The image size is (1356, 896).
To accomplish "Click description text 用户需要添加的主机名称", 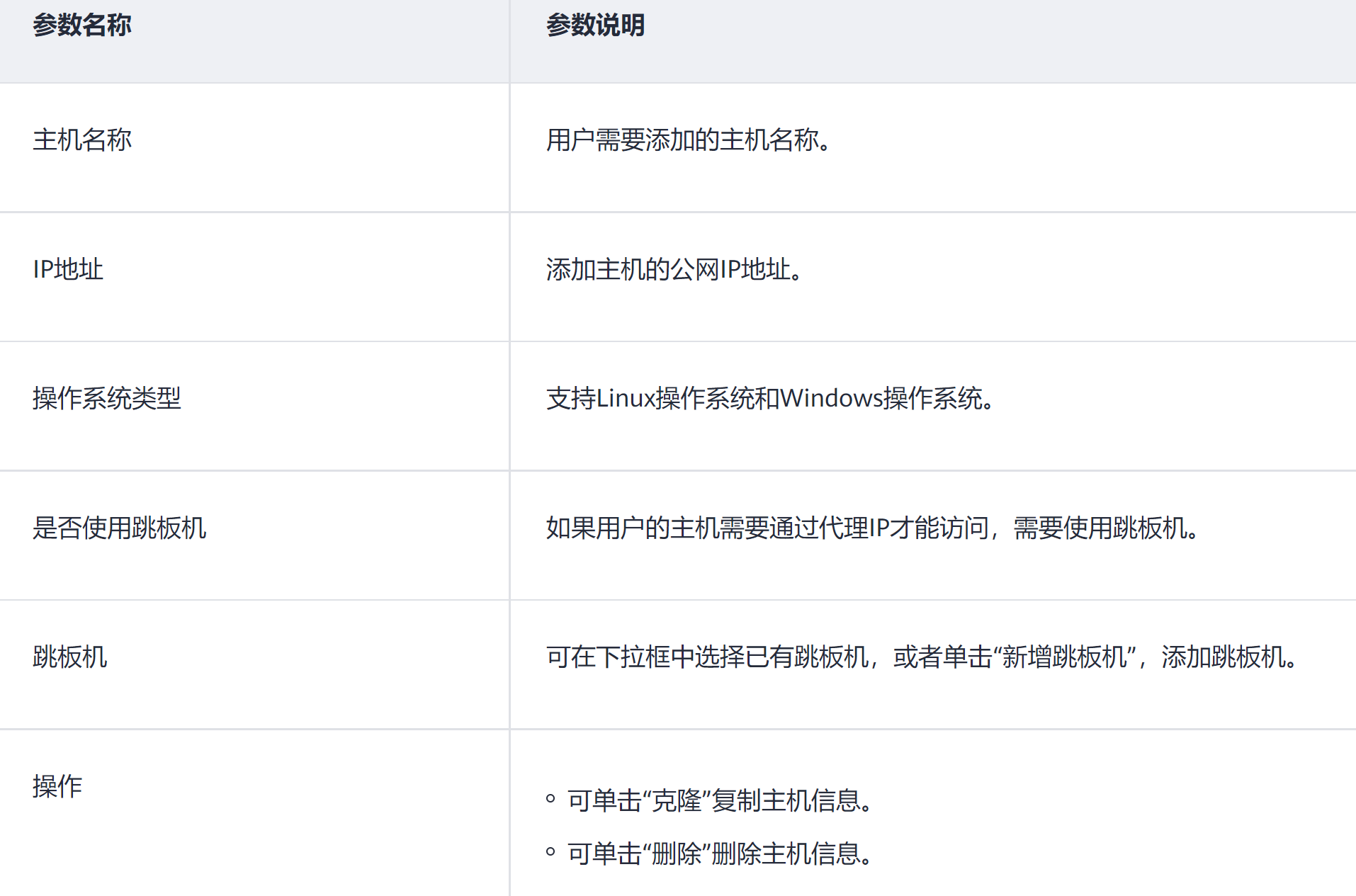I will pyautogui.click(x=687, y=140).
